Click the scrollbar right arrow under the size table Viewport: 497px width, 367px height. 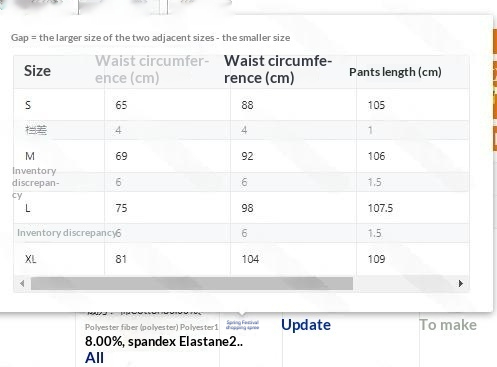(x=461, y=284)
